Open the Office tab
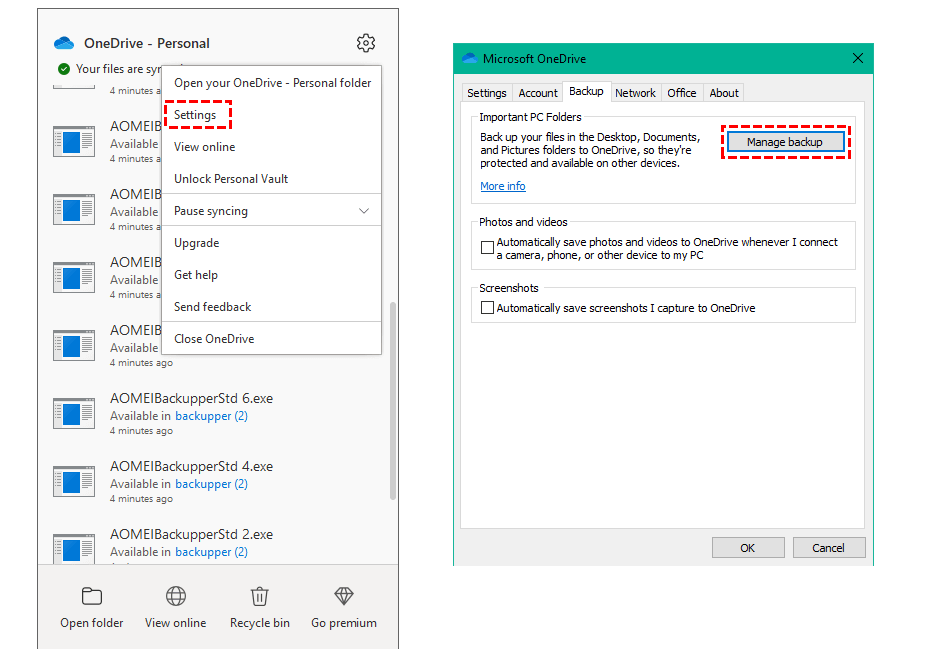 point(681,93)
